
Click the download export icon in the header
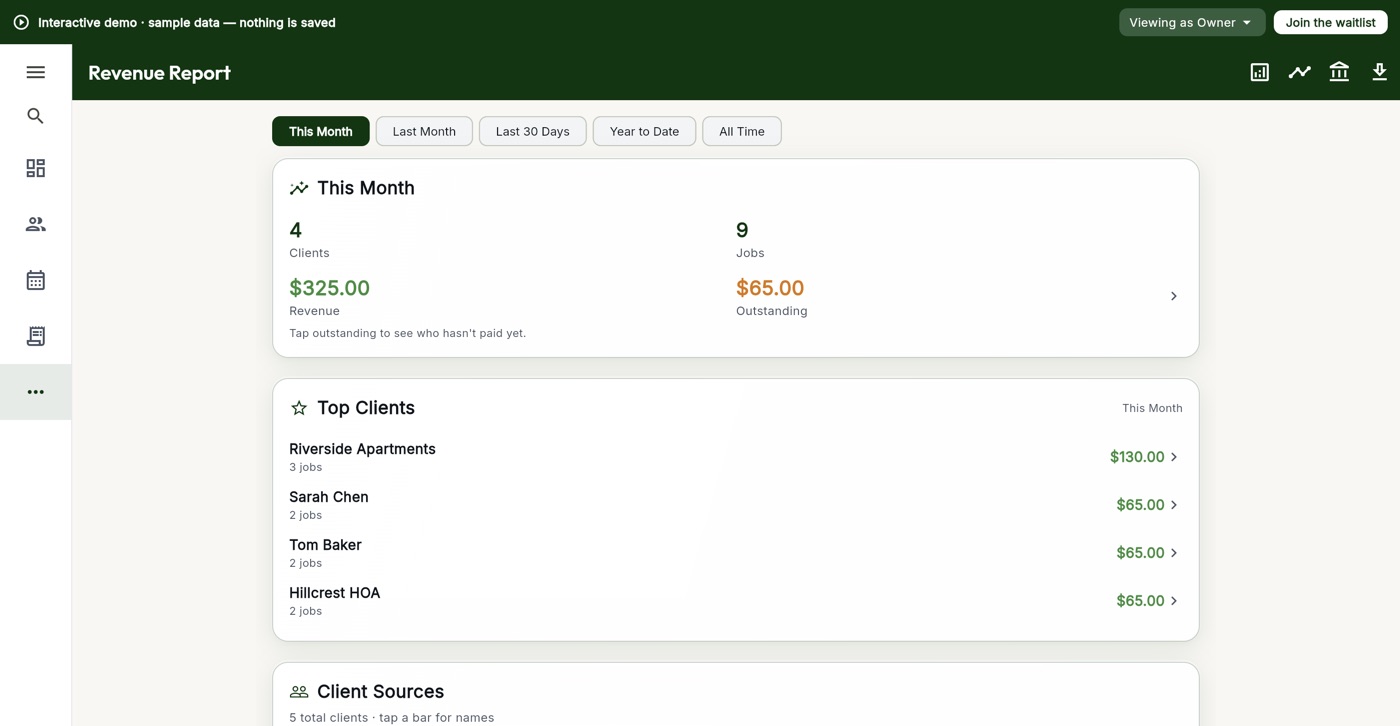pos(1379,72)
